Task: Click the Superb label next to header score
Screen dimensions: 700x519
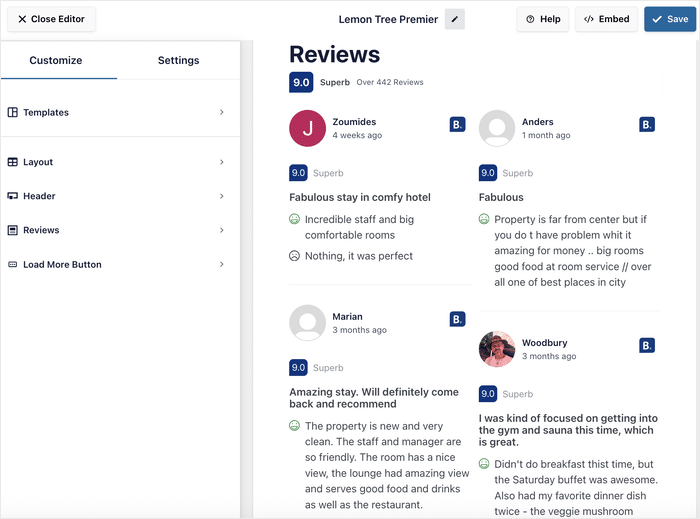Action: 335,82
